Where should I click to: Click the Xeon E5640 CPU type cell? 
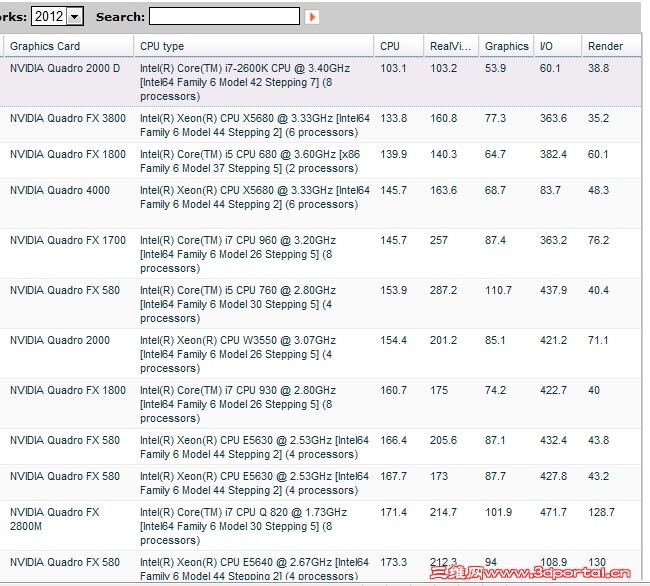click(255, 569)
